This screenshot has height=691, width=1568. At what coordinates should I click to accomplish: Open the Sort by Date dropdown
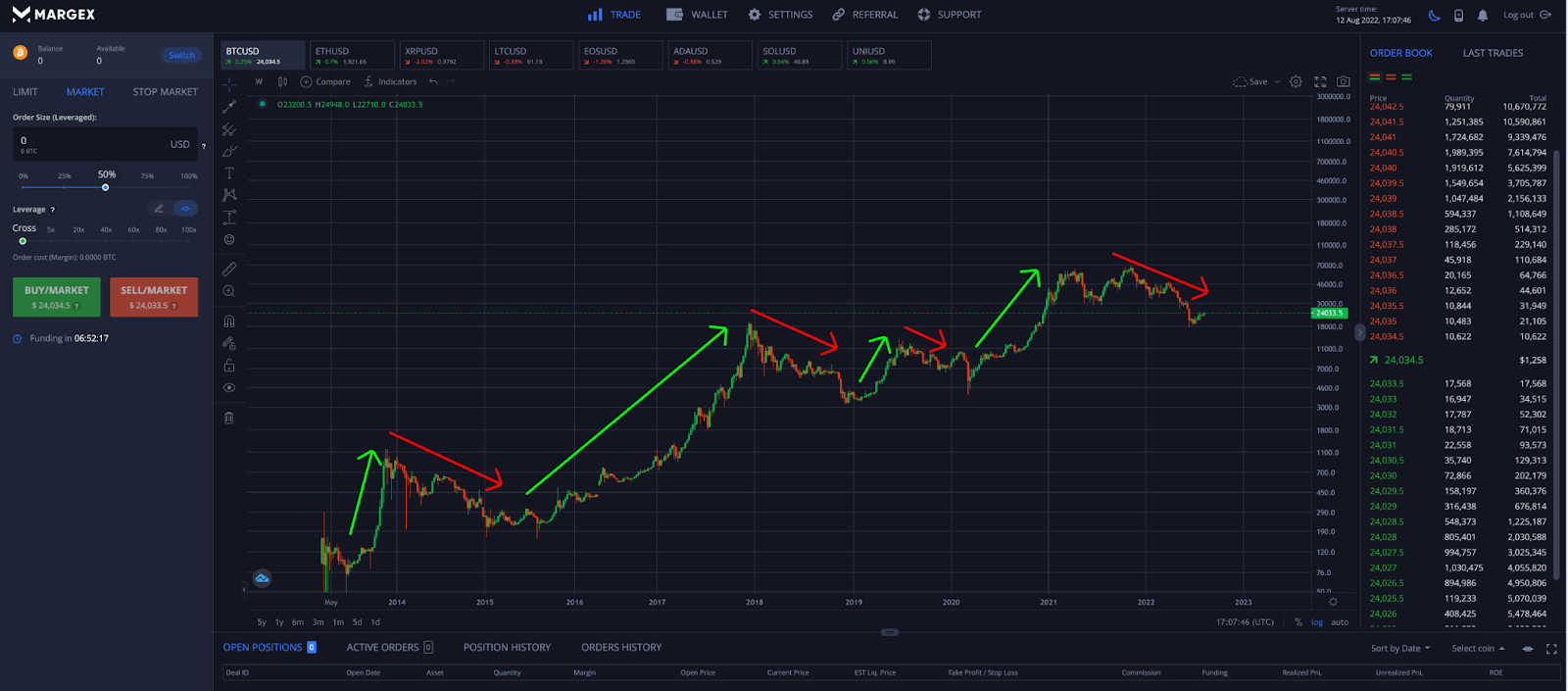click(x=1400, y=649)
